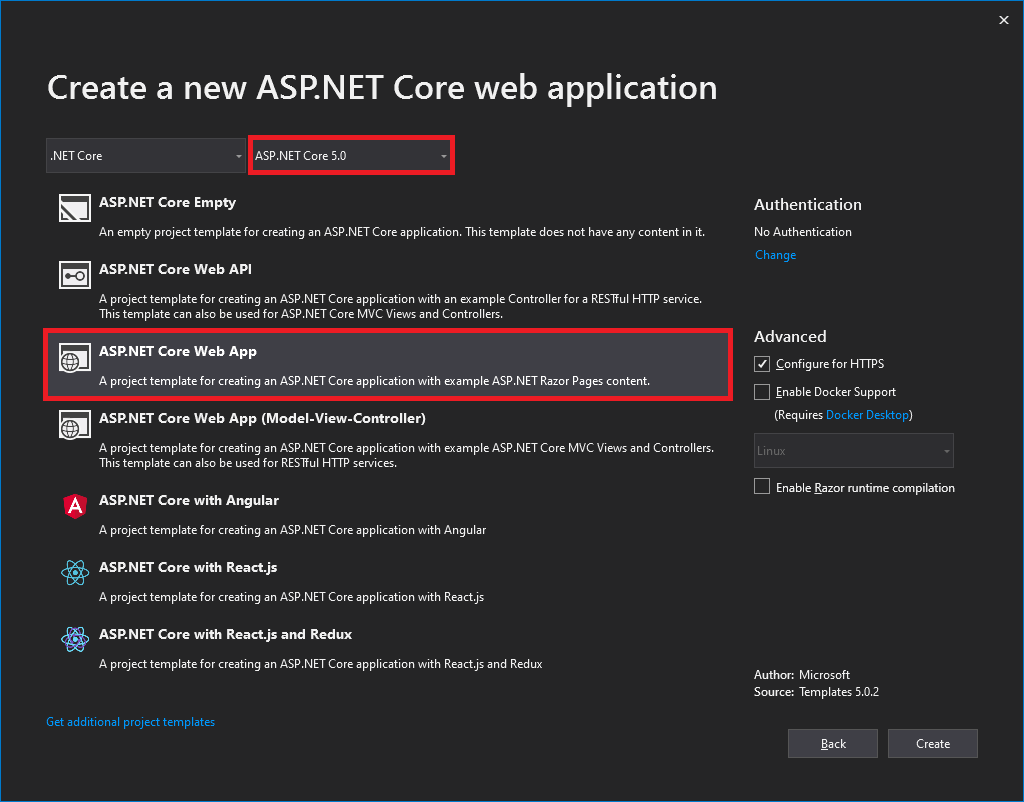Select the ASP.NET Core Web API title

175,269
